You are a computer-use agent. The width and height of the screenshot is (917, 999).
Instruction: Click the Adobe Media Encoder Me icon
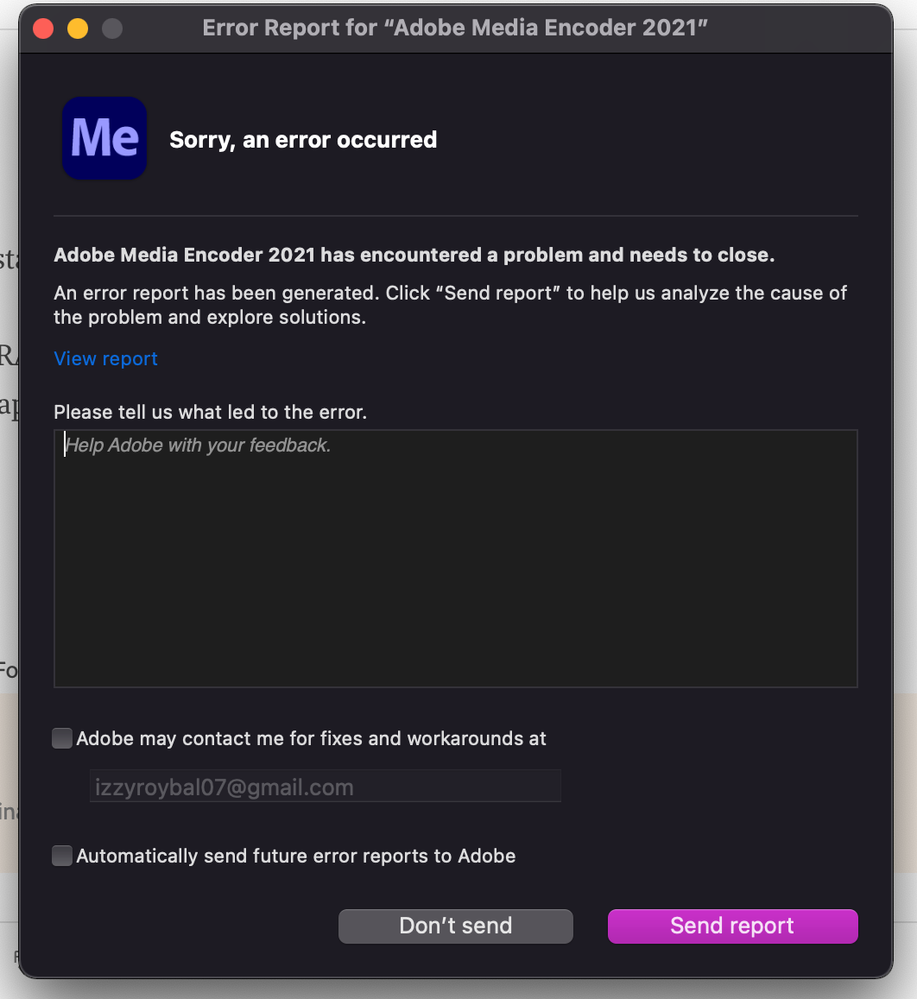coord(105,138)
